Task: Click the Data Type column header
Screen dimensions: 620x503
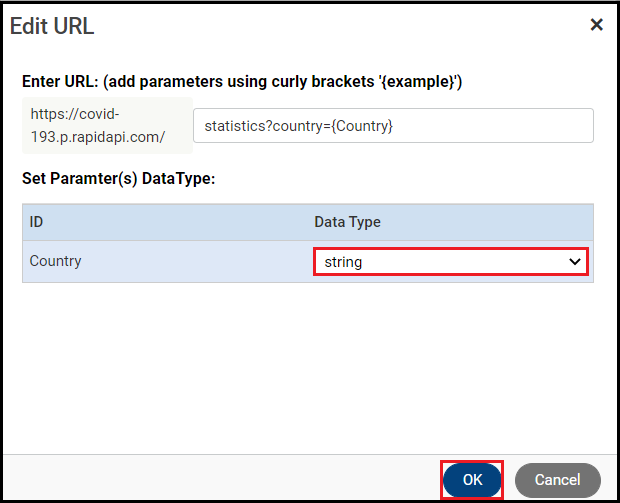Action: (x=347, y=222)
